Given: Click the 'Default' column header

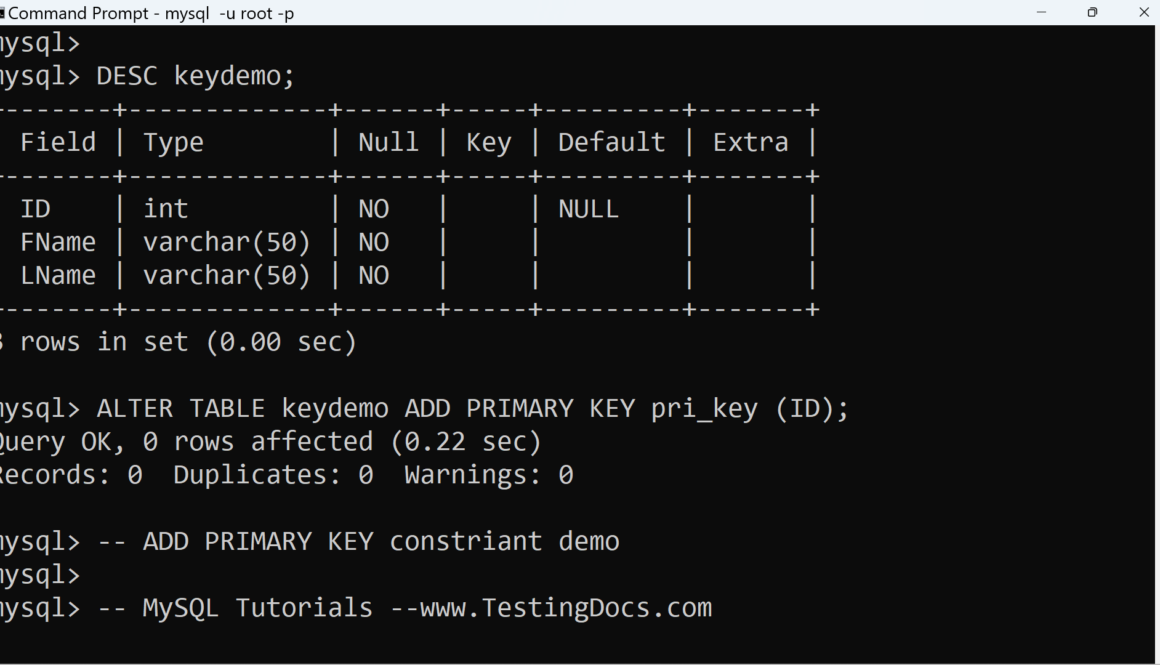Looking at the screenshot, I should click(x=611, y=142).
